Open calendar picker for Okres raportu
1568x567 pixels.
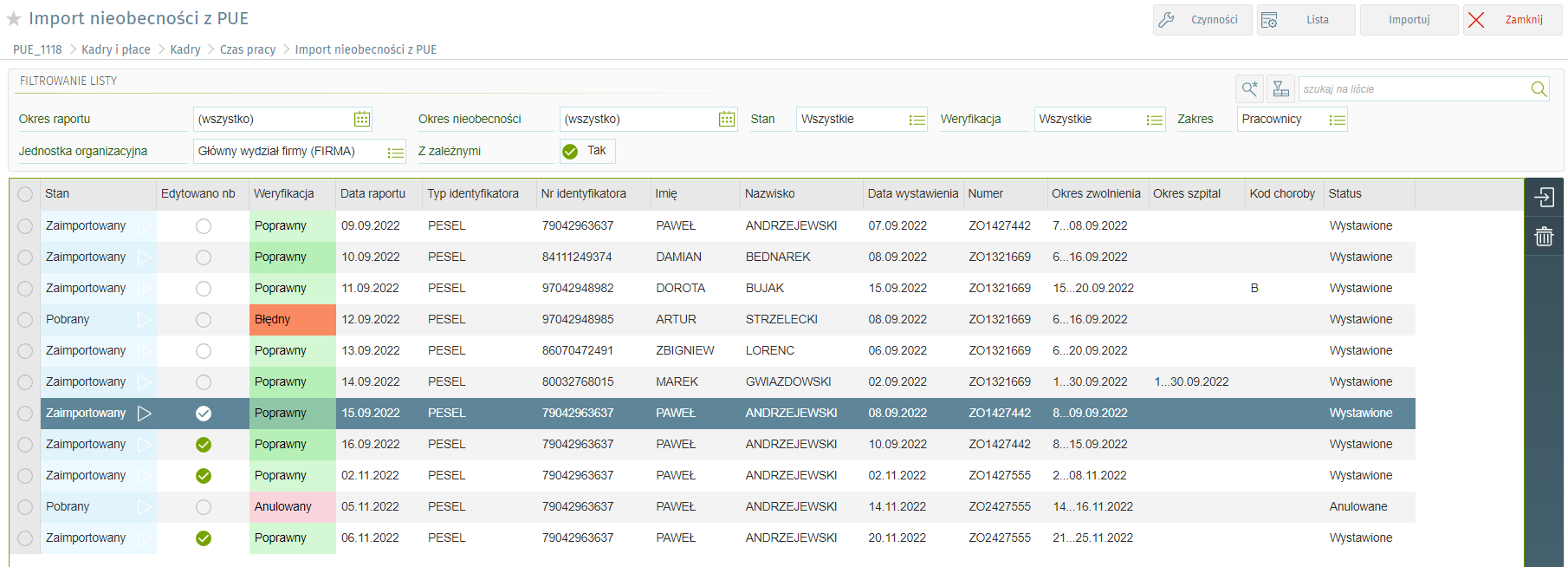[362, 120]
